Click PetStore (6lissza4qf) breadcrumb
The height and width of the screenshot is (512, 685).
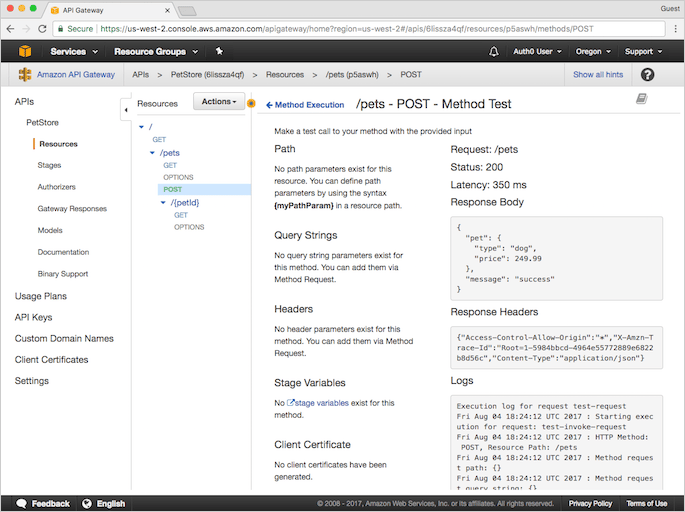[x=208, y=75]
